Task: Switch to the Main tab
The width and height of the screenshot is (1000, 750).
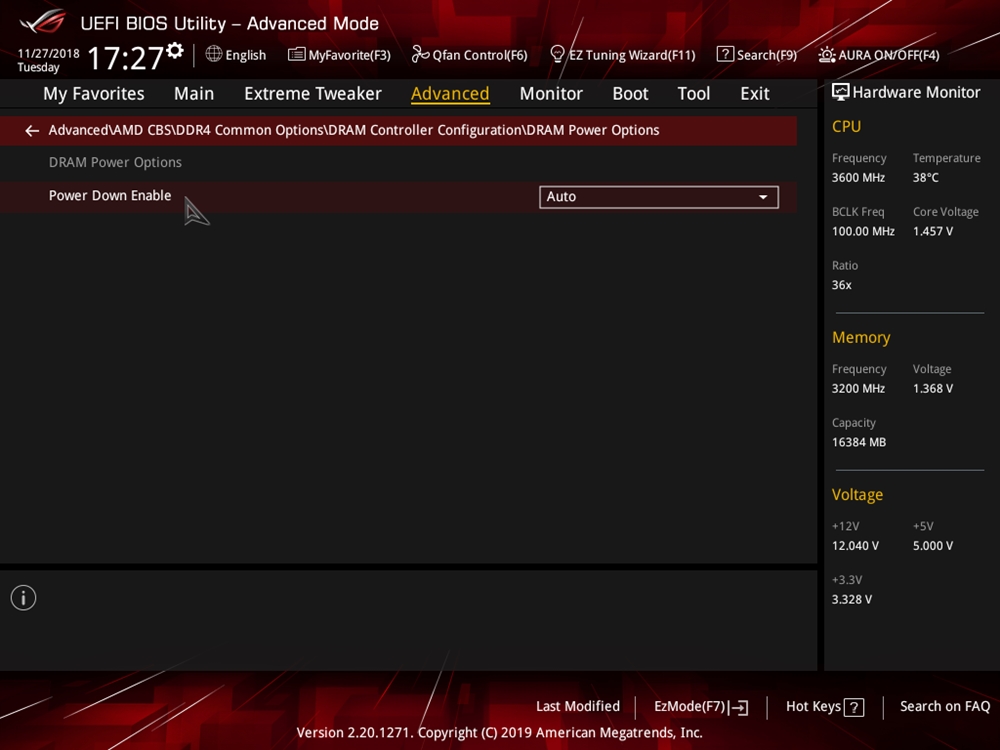Action: coord(194,94)
